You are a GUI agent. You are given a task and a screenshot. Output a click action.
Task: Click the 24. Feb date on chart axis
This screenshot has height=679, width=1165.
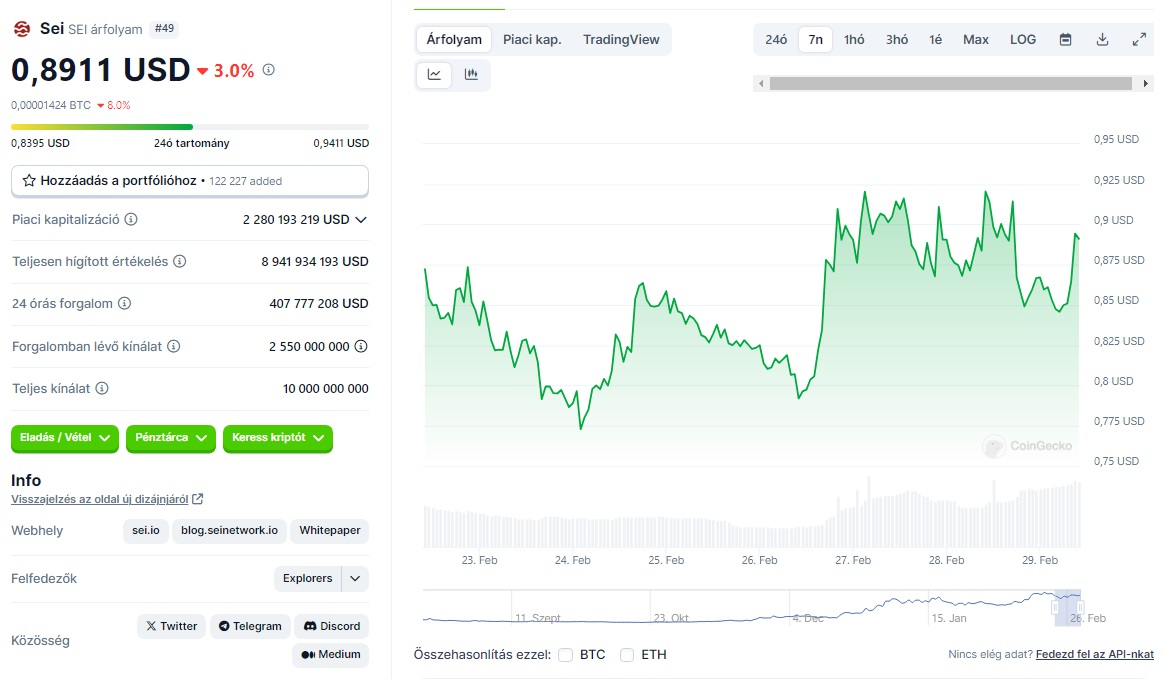573,560
